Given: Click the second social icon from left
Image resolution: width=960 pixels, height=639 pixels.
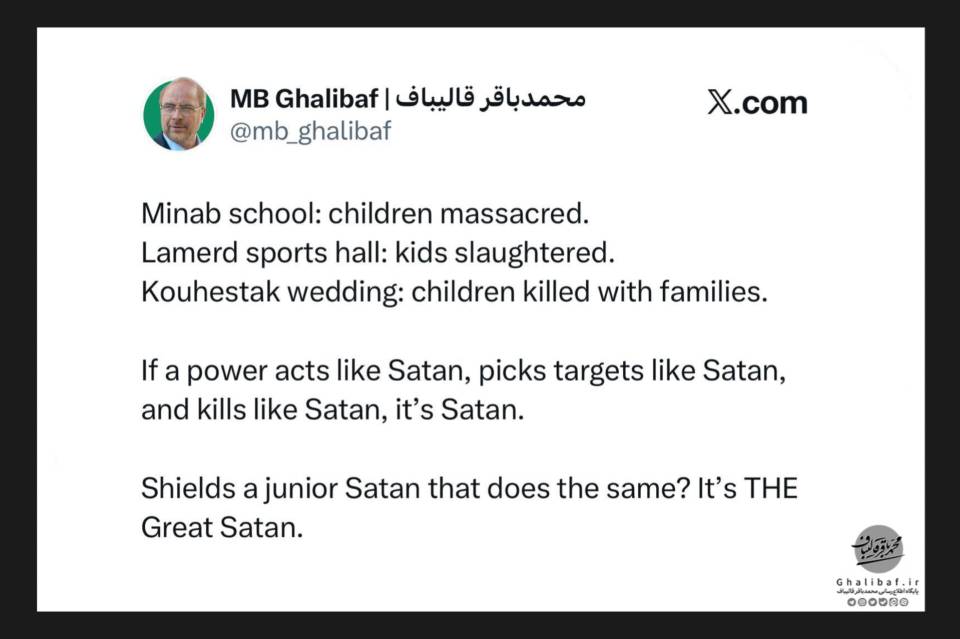Looking at the screenshot, I should [862, 602].
